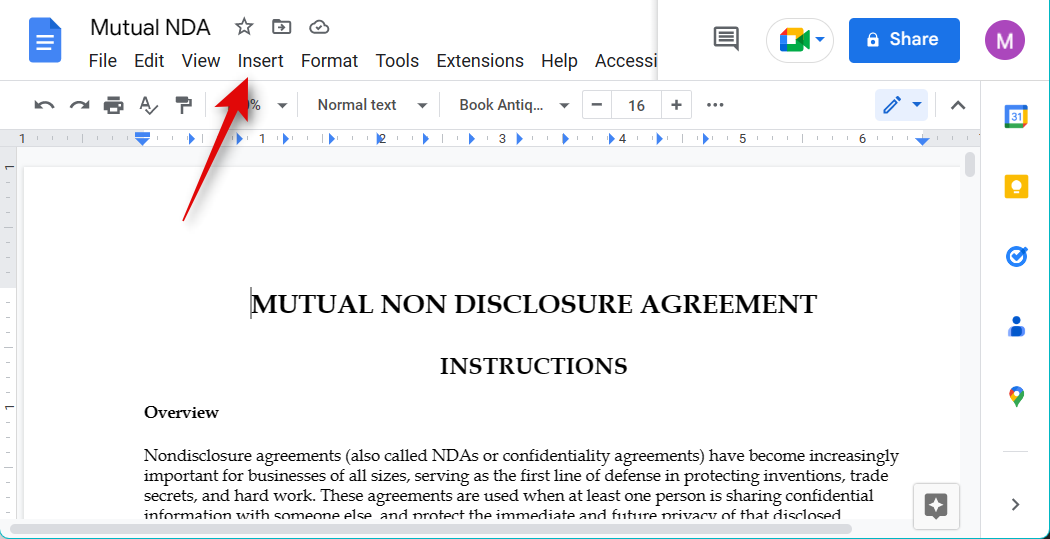Click the blue Share button
This screenshot has height=539, width=1050.
pyautogui.click(x=903, y=40)
